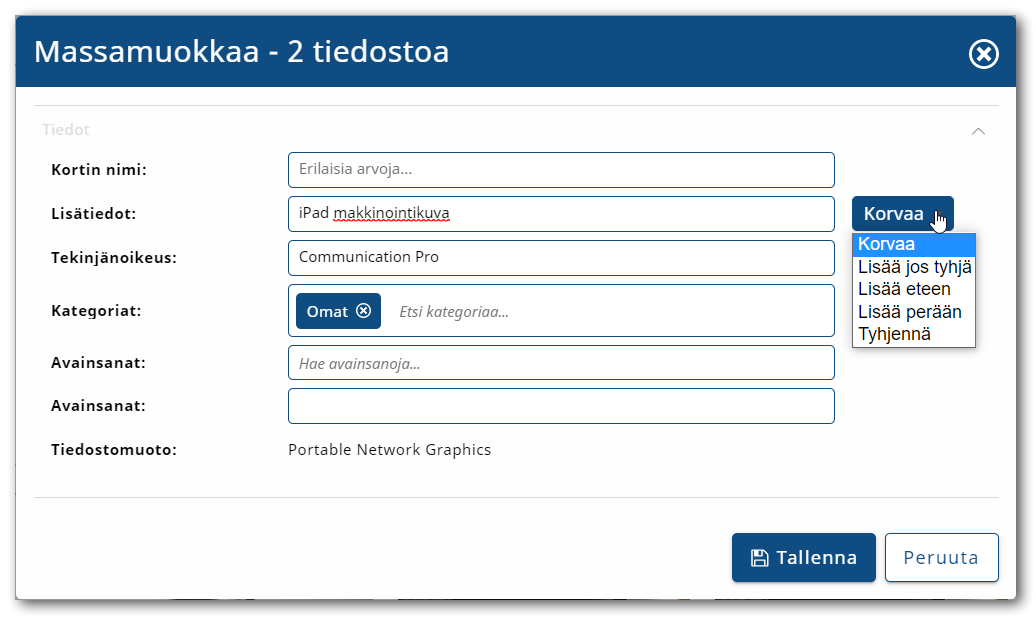The width and height of the screenshot is (1036, 619).
Task: Focus the Hae avainsanoja keyword field
Action: point(561,363)
